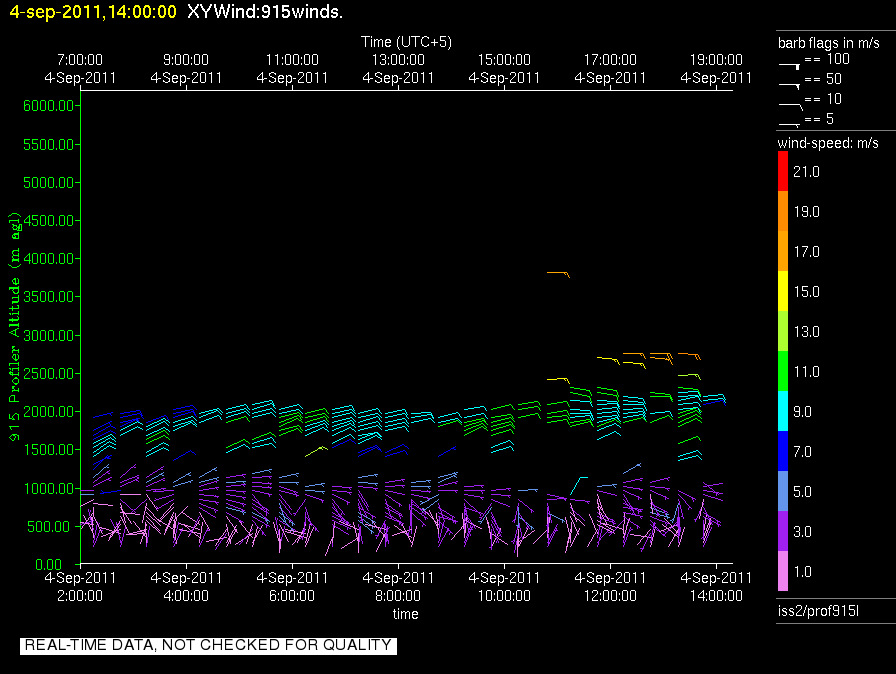
Task: Select the 10:00:00 bottom axis time label
Action: 504,596
